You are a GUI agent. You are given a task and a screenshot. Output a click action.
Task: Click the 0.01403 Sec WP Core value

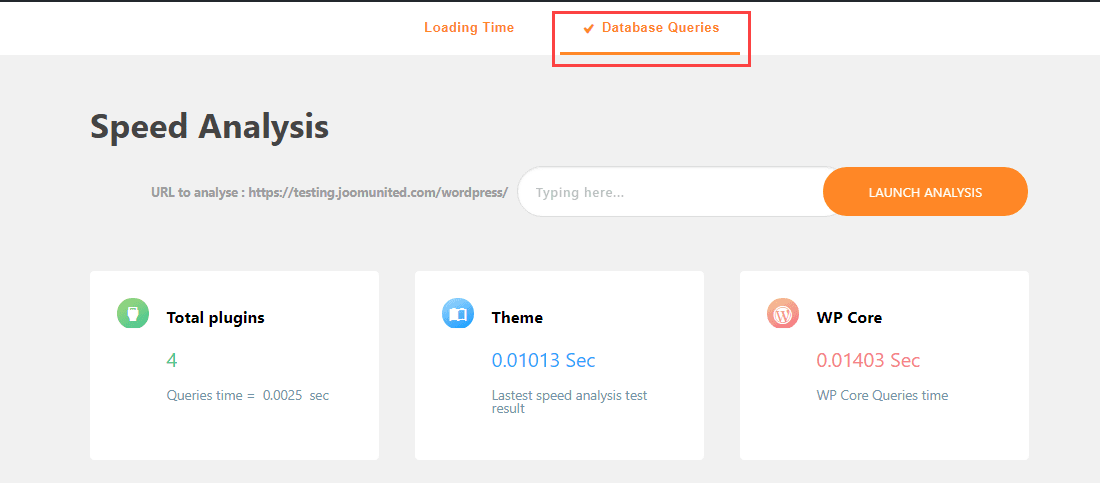[868, 361]
